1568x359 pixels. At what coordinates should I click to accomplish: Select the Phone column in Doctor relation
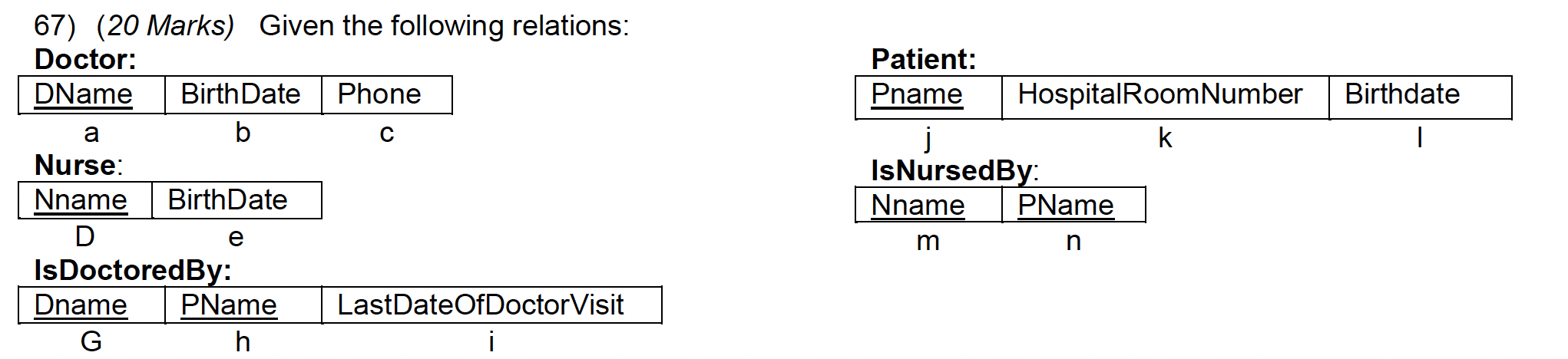(386, 94)
